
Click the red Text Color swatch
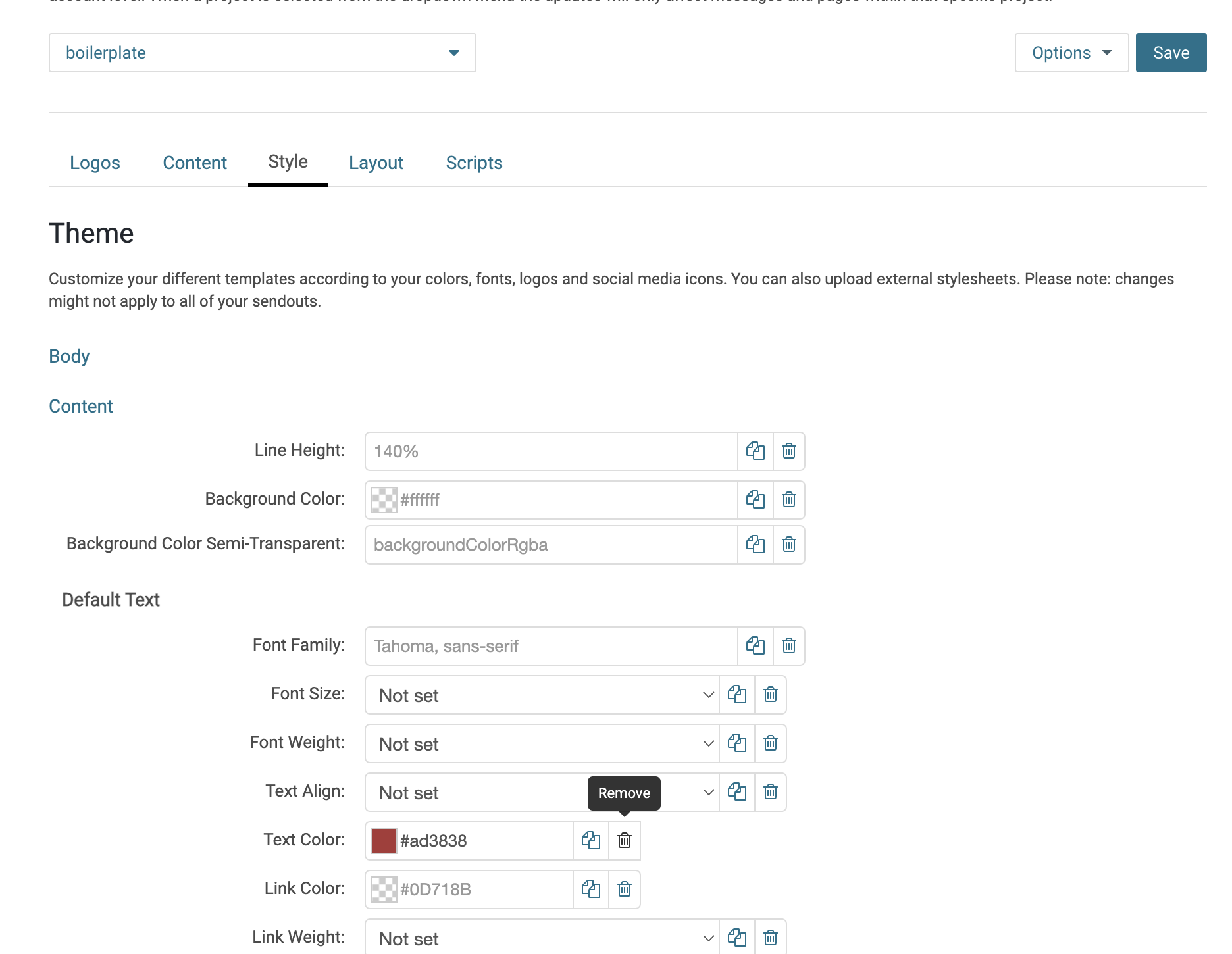pyautogui.click(x=384, y=841)
